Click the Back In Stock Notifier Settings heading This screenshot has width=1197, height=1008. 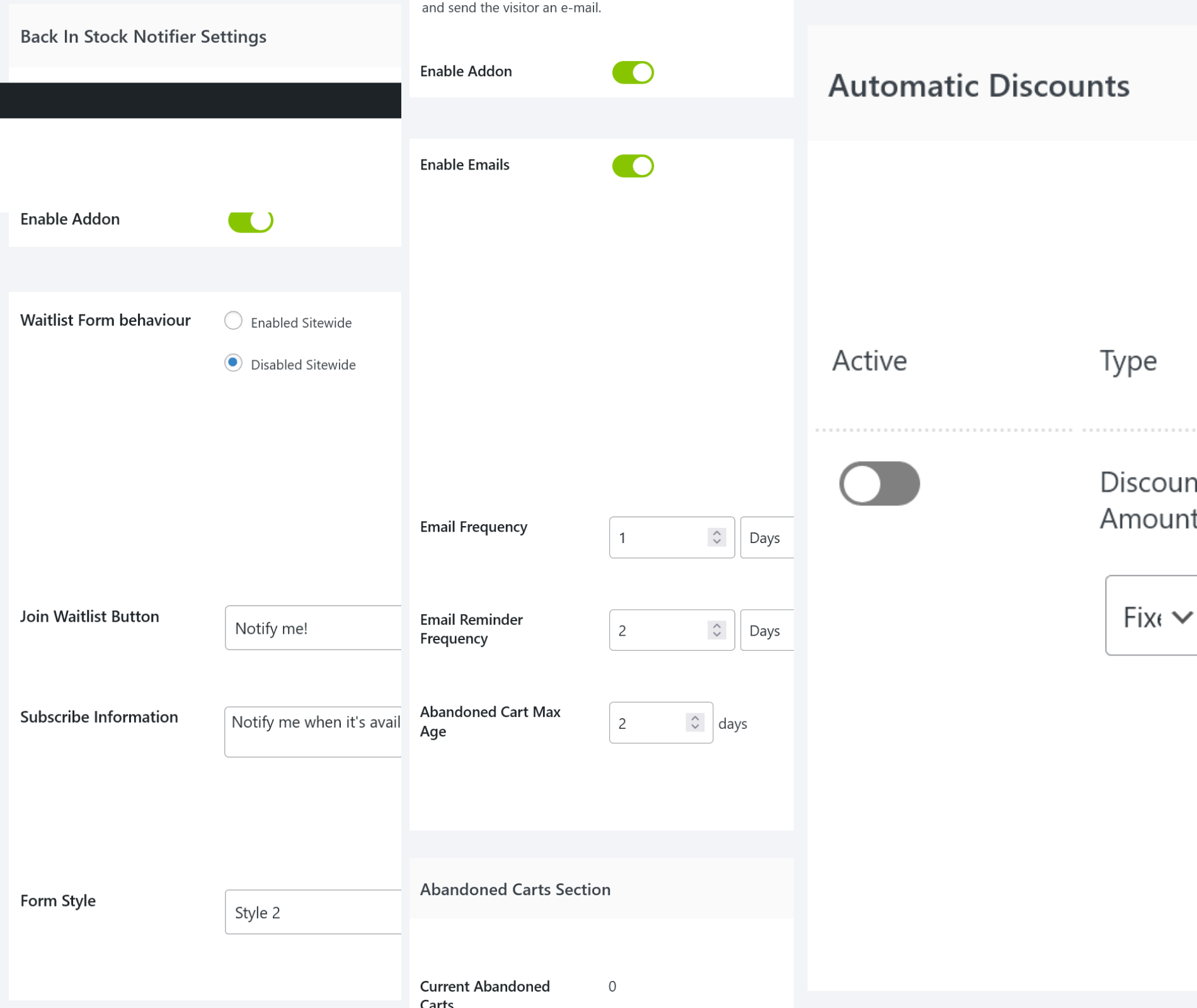coord(143,37)
